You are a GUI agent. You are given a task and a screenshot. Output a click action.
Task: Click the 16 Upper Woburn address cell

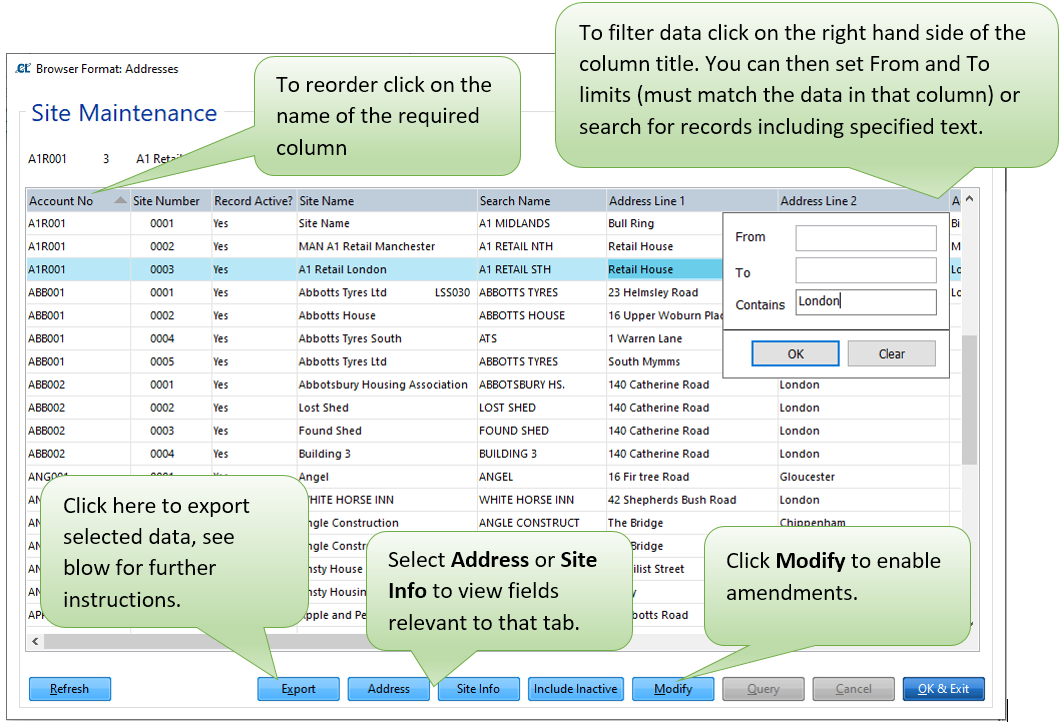pos(665,316)
